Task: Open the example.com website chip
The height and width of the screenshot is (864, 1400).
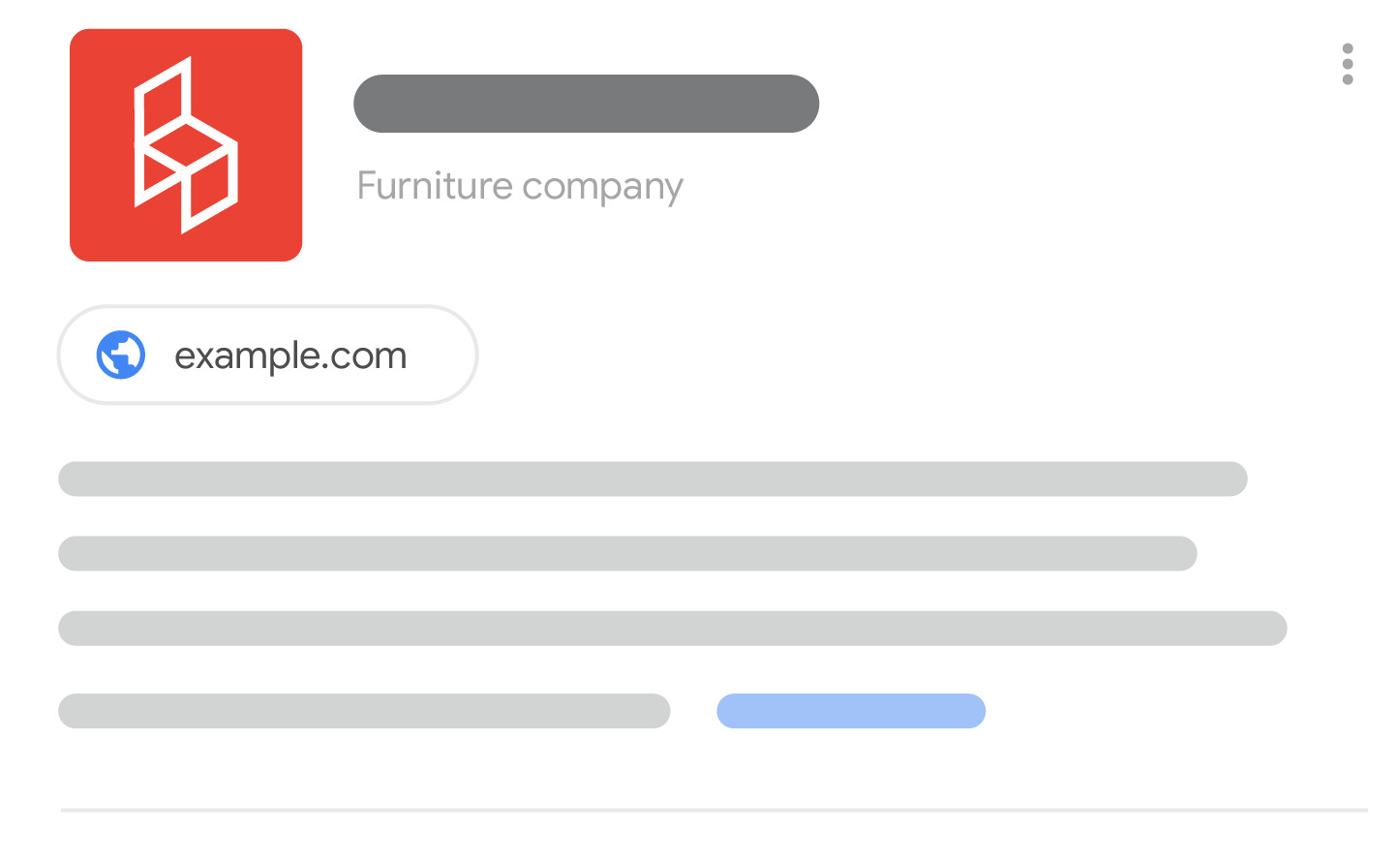Action: click(x=267, y=355)
